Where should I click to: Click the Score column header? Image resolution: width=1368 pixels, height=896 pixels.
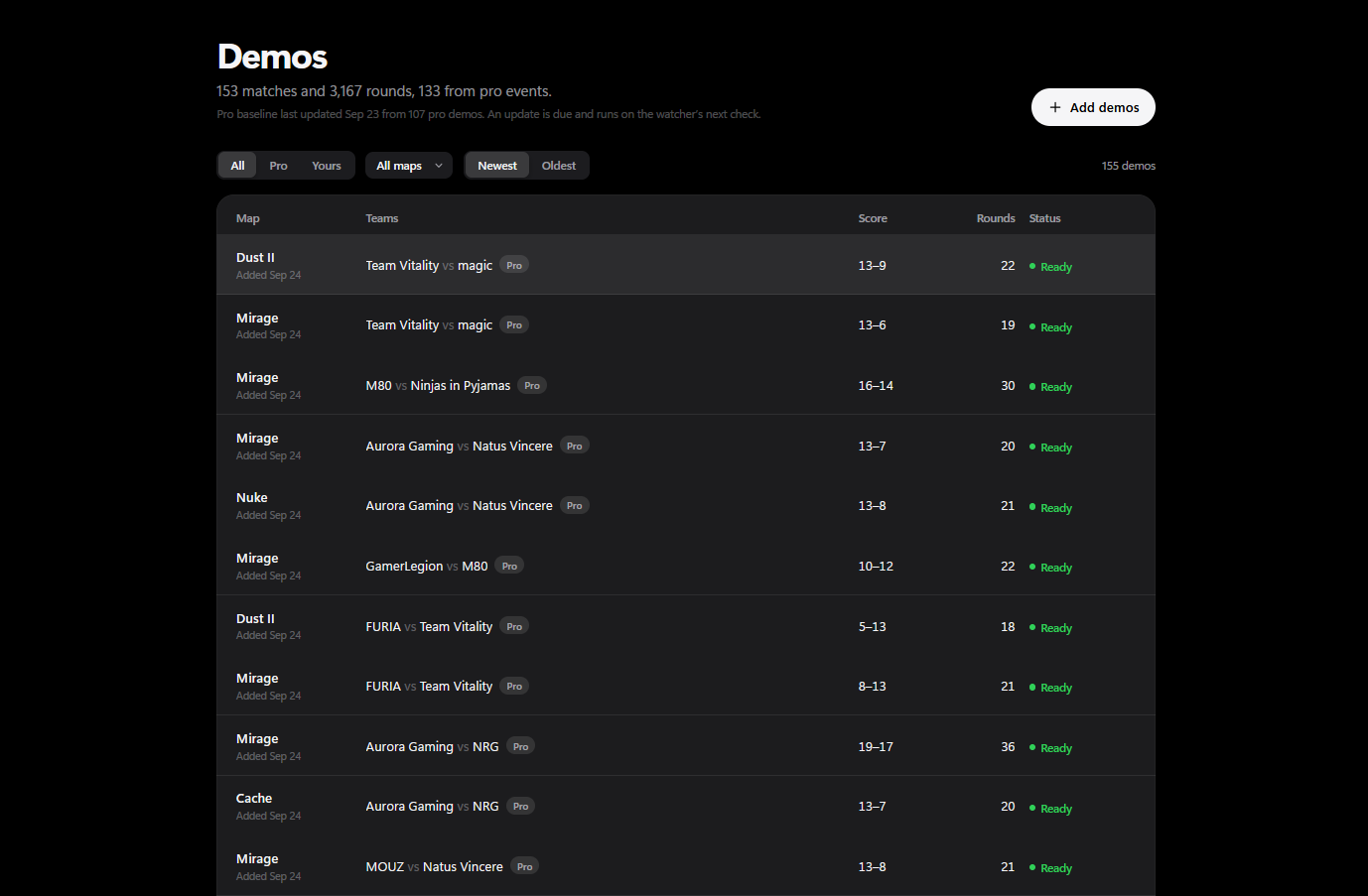tap(873, 218)
